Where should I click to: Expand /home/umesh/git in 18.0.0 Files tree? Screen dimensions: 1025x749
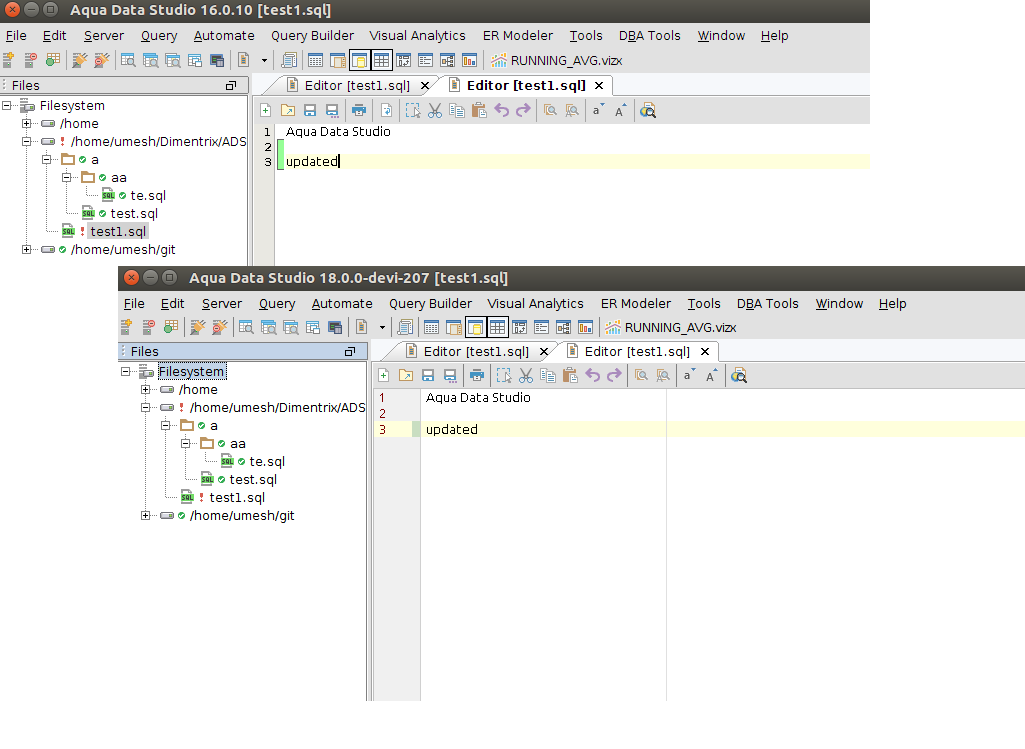(x=145, y=515)
